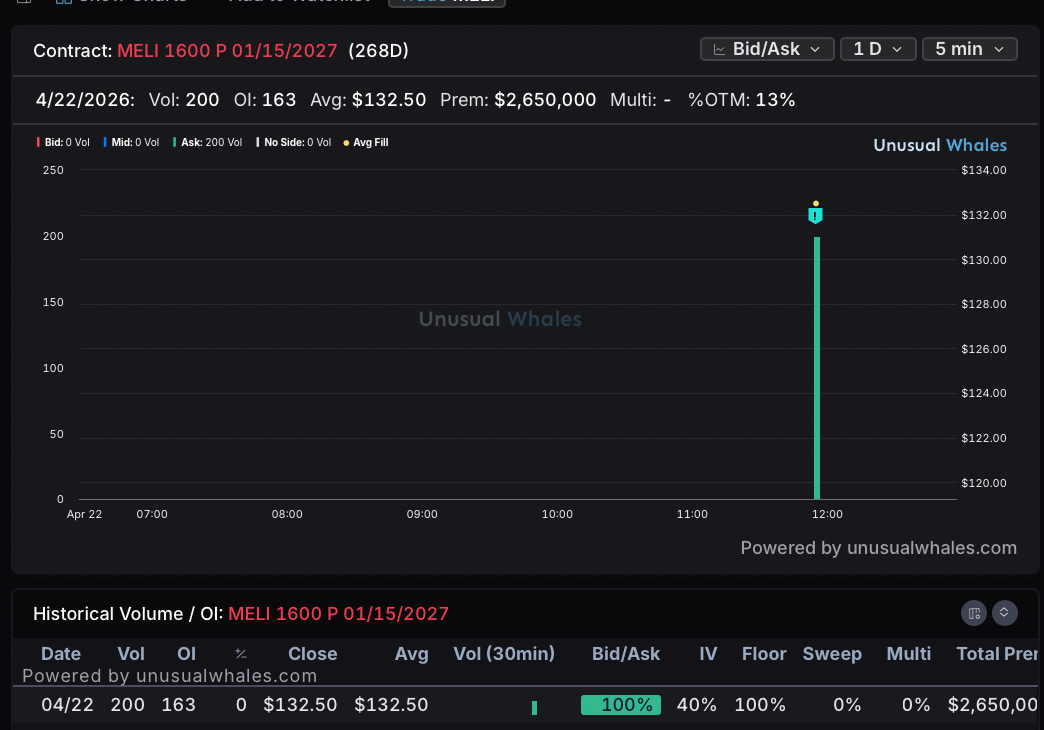Sort by the Close column header

point(312,654)
